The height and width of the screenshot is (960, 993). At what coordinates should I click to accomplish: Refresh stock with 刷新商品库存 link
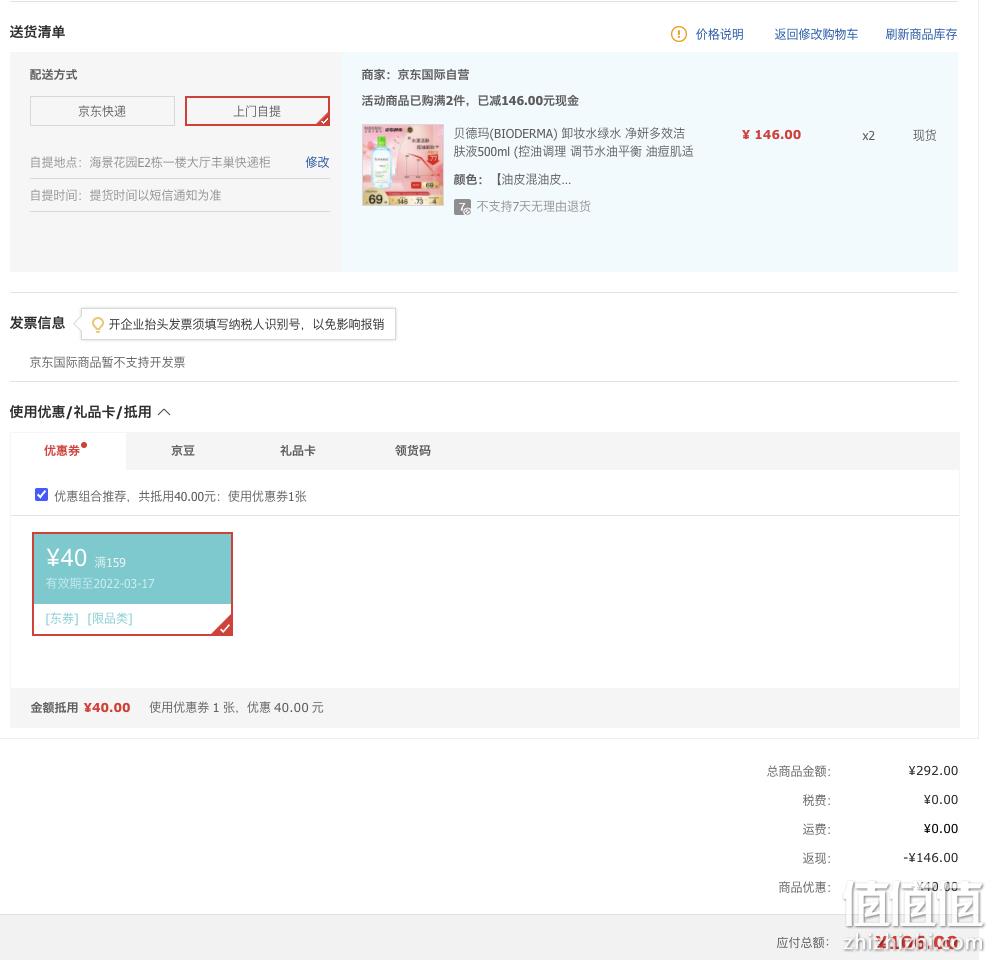click(921, 34)
